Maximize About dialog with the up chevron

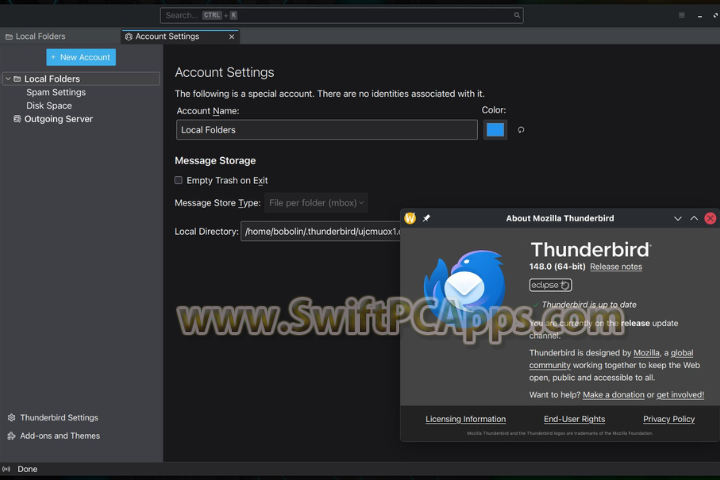pyautogui.click(x=694, y=219)
